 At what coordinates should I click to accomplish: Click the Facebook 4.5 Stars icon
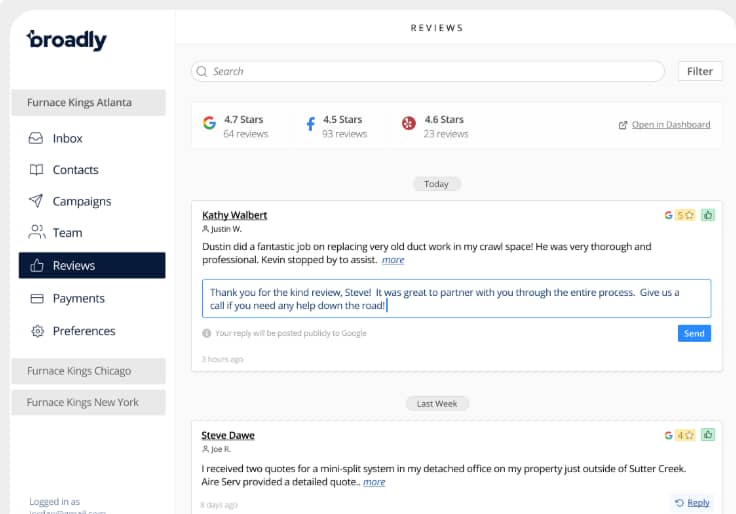[310, 124]
